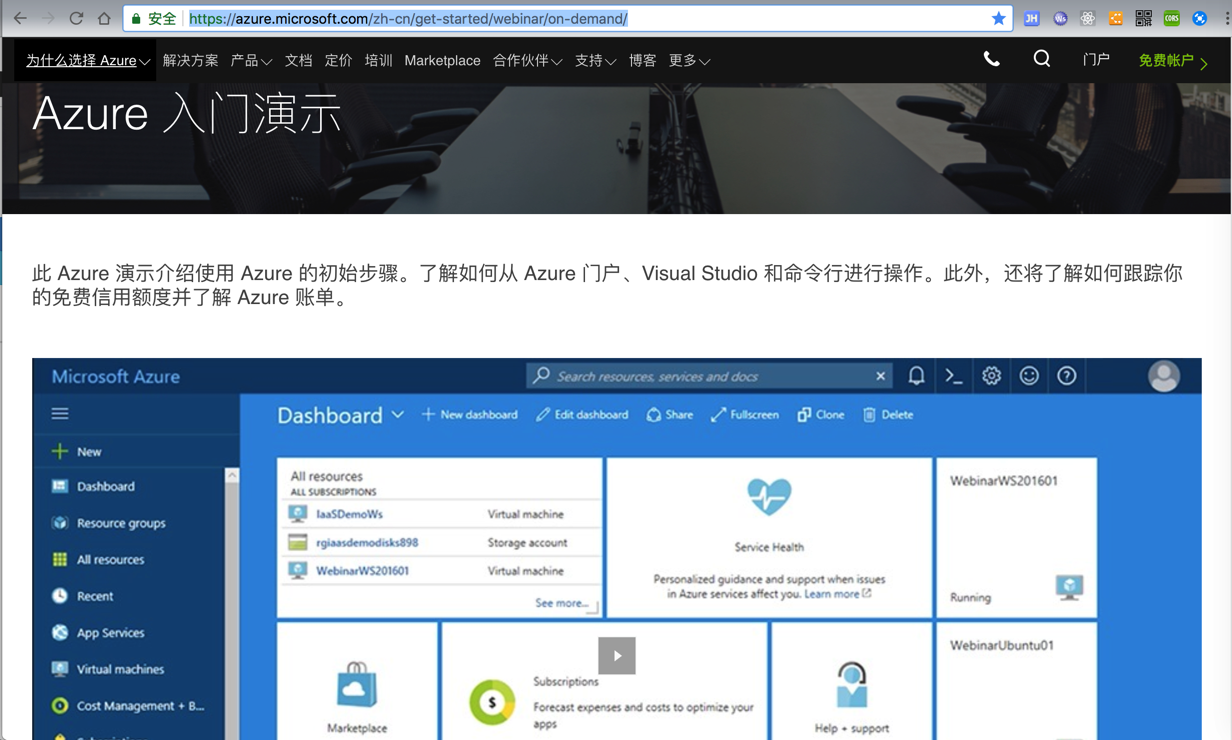Image resolution: width=1232 pixels, height=740 pixels.
Task: Click Delete dashboard button
Action: (x=888, y=415)
